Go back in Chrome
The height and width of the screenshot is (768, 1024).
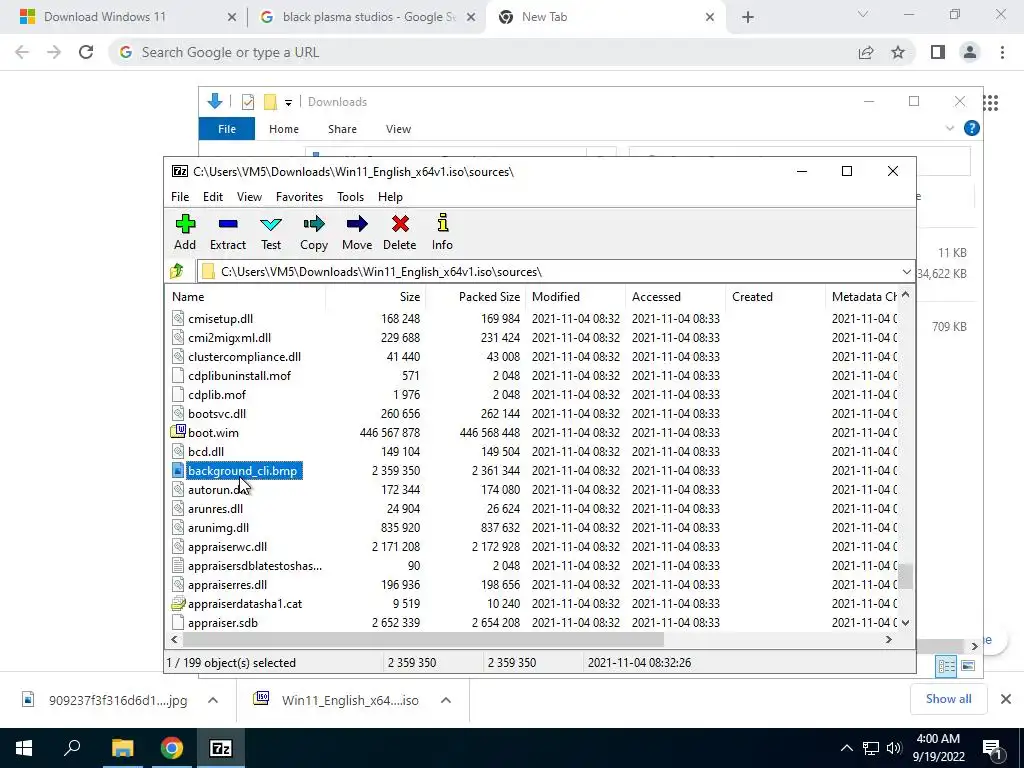(22, 52)
